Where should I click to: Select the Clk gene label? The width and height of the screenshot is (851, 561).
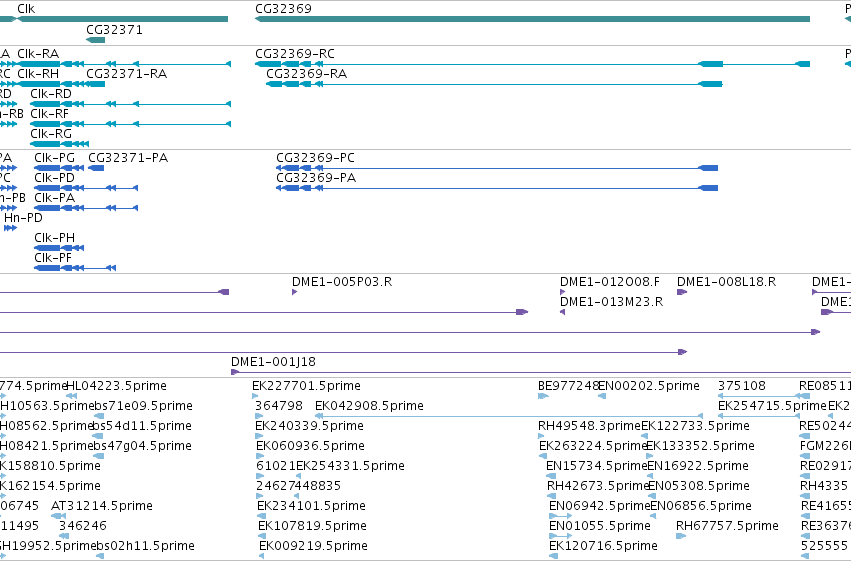pos(26,9)
